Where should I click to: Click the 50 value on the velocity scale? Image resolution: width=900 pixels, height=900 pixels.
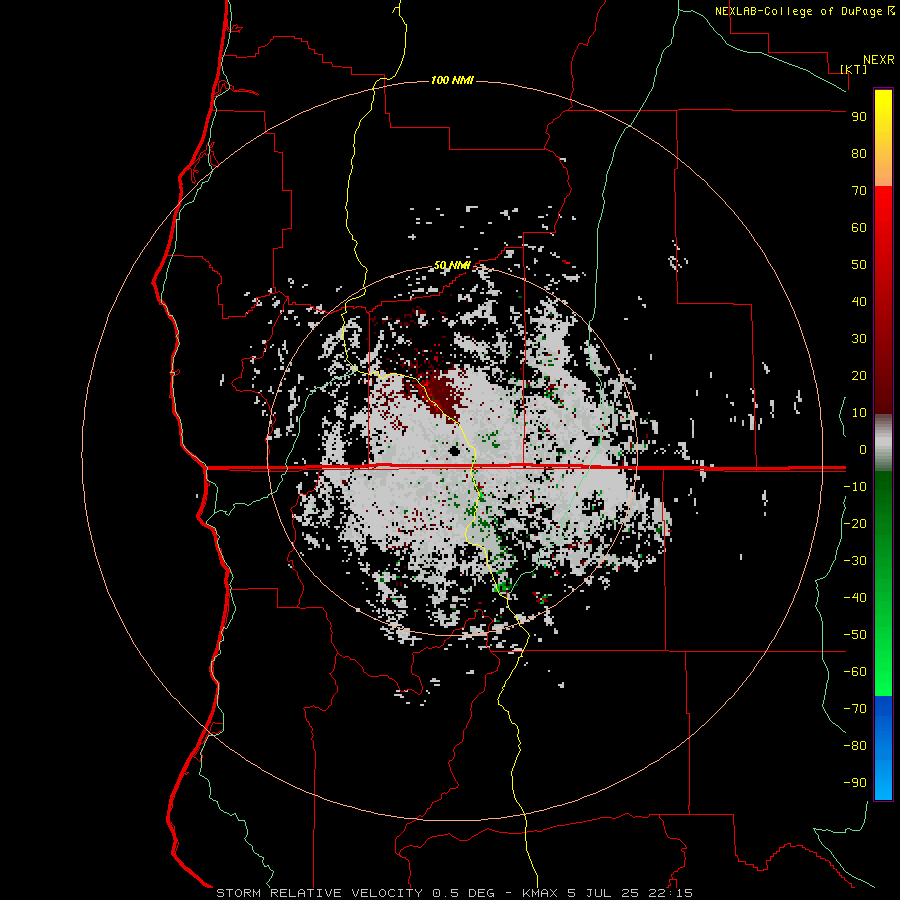(859, 265)
